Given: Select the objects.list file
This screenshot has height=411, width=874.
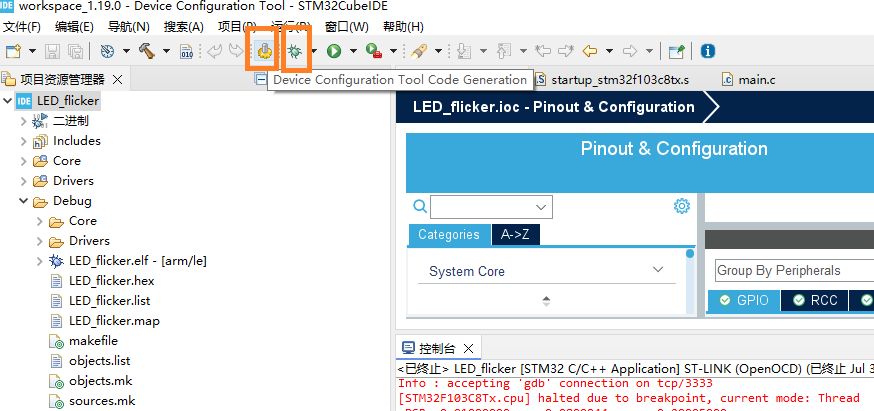Looking at the screenshot, I should (99, 361).
